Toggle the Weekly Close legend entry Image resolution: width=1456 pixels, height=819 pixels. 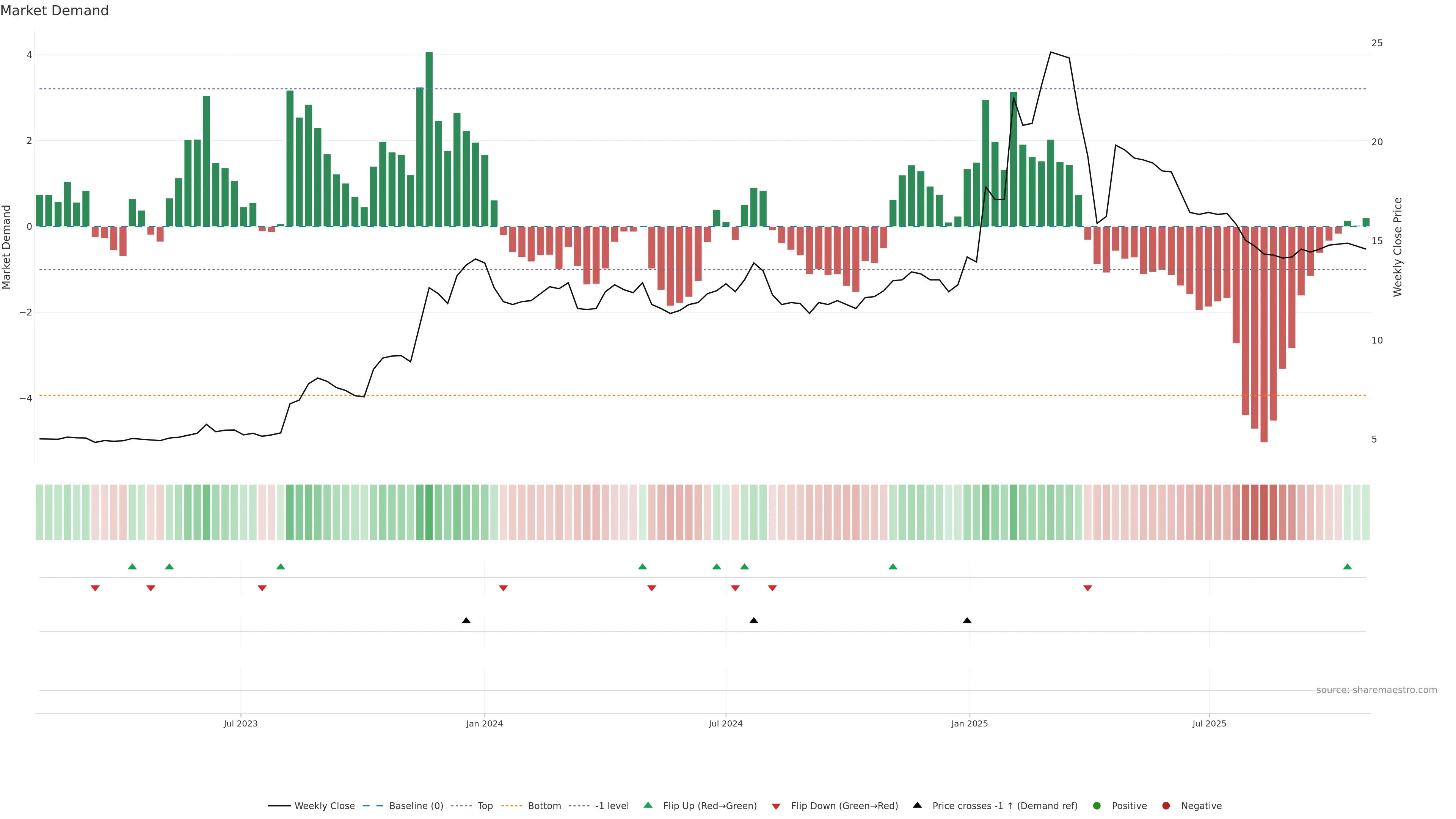point(324,806)
